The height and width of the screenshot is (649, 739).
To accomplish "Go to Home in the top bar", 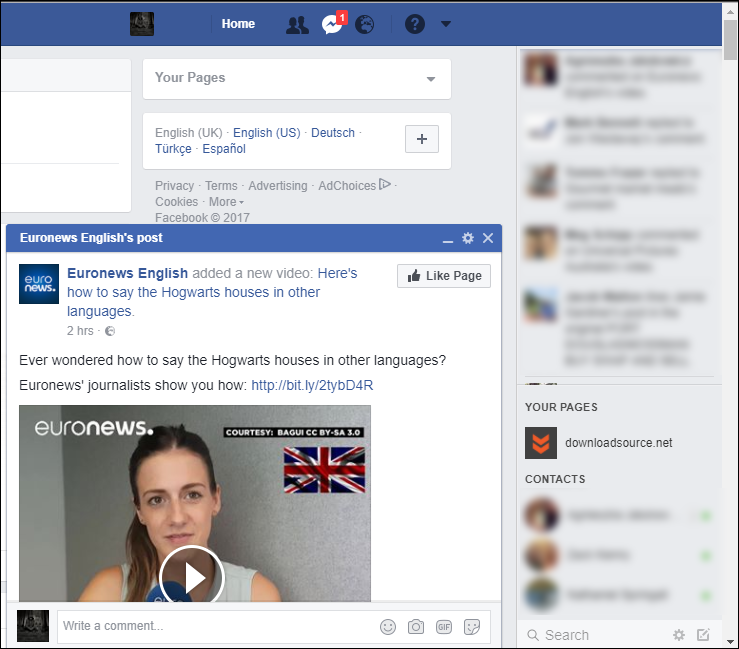I will tap(238, 24).
